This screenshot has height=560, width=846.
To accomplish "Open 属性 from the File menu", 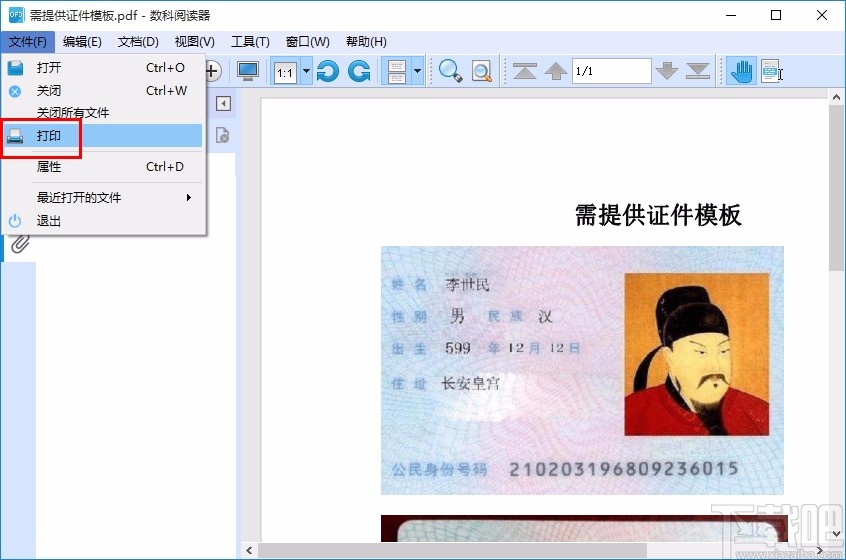I will point(103,167).
